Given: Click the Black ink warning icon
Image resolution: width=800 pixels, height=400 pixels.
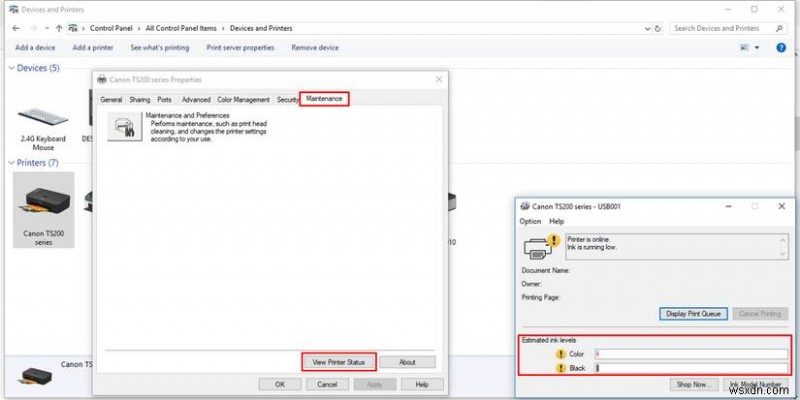Looking at the screenshot, I should 561,368.
